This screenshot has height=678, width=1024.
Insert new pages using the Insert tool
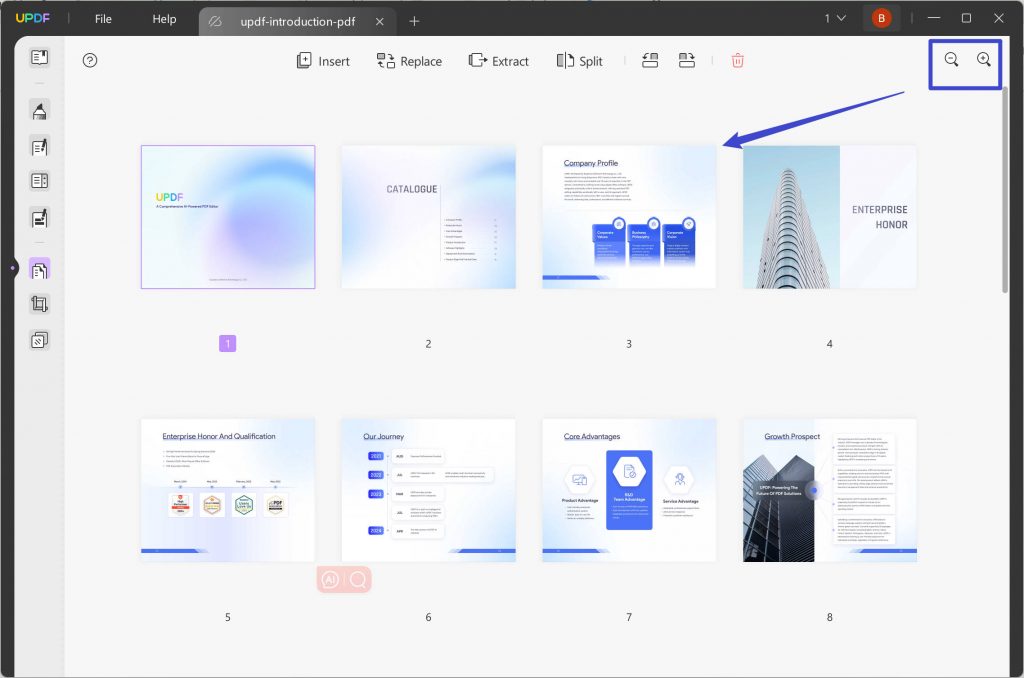coord(322,61)
